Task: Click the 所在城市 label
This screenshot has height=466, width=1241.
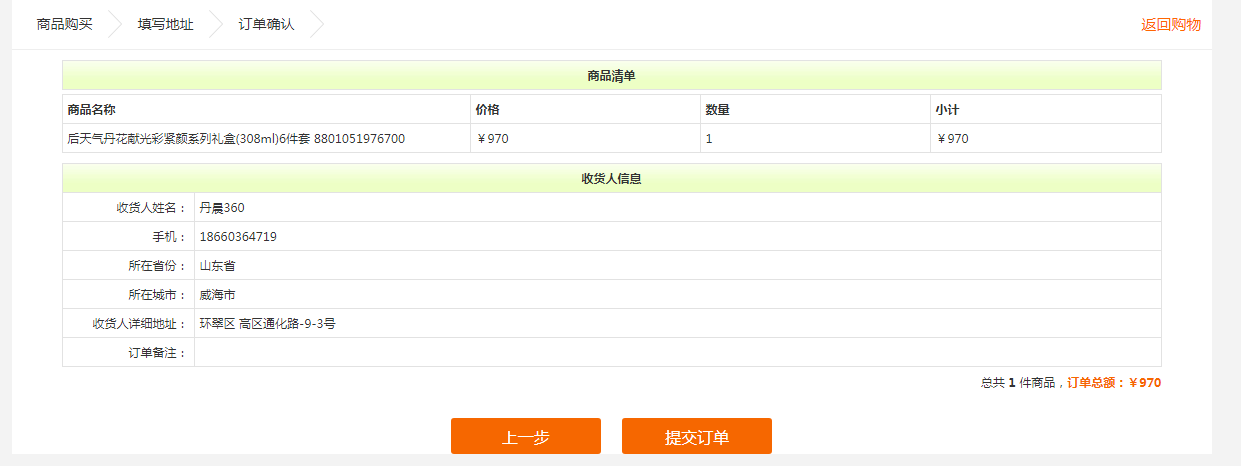Action: pyautogui.click(x=157, y=295)
